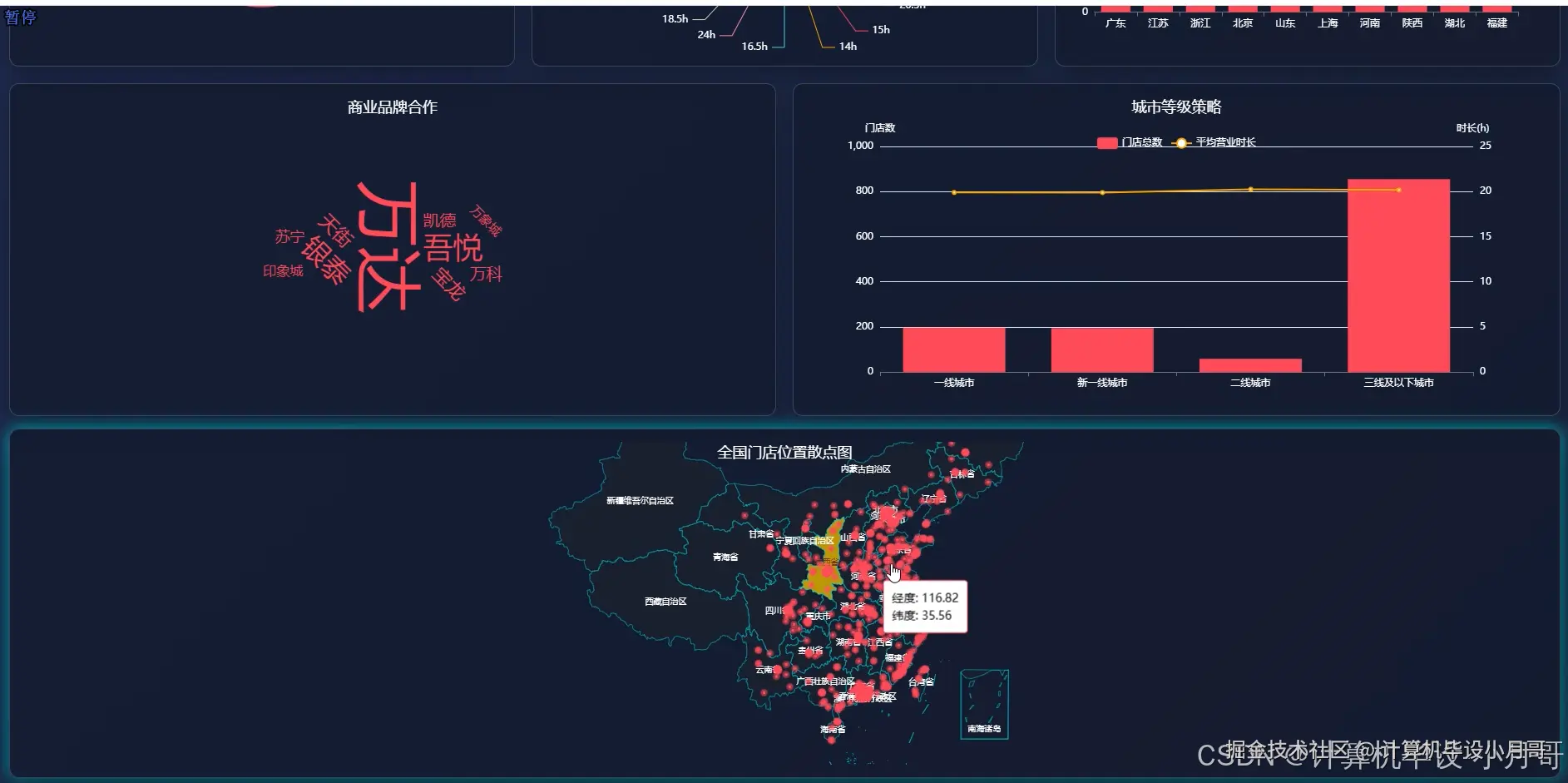The height and width of the screenshot is (783, 1568).
Task: Click the 暂停 pause button
Action: (x=20, y=17)
